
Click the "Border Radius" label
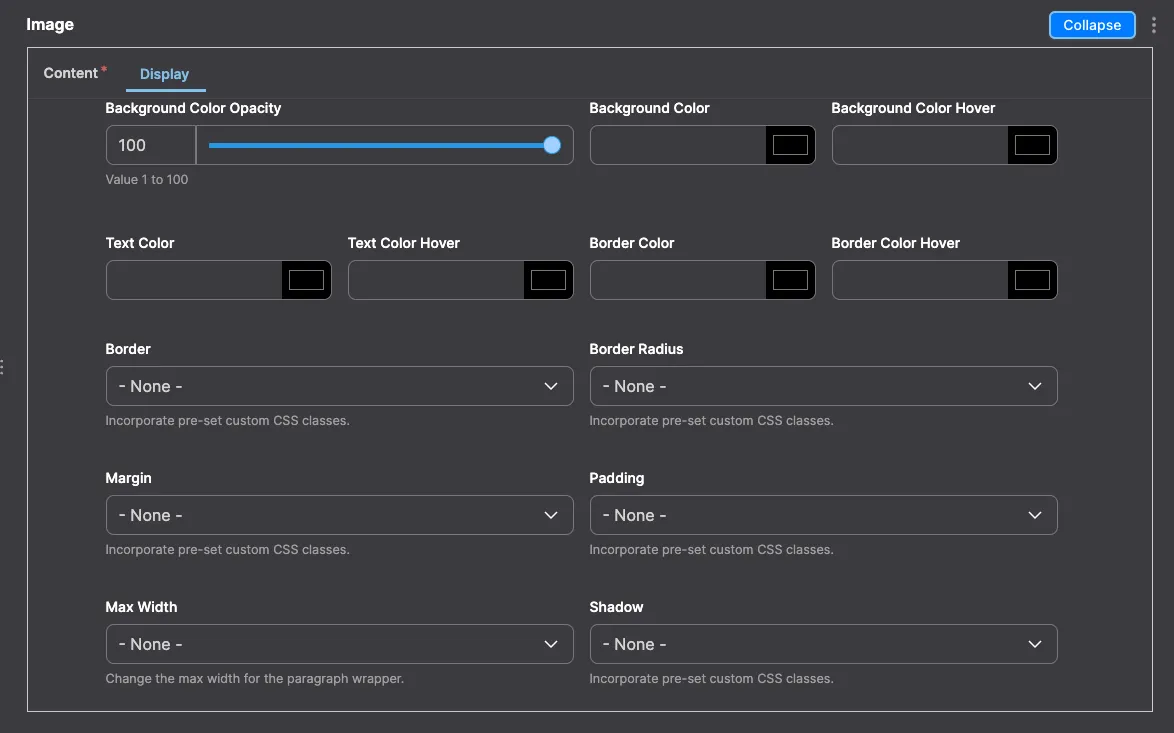(x=636, y=349)
